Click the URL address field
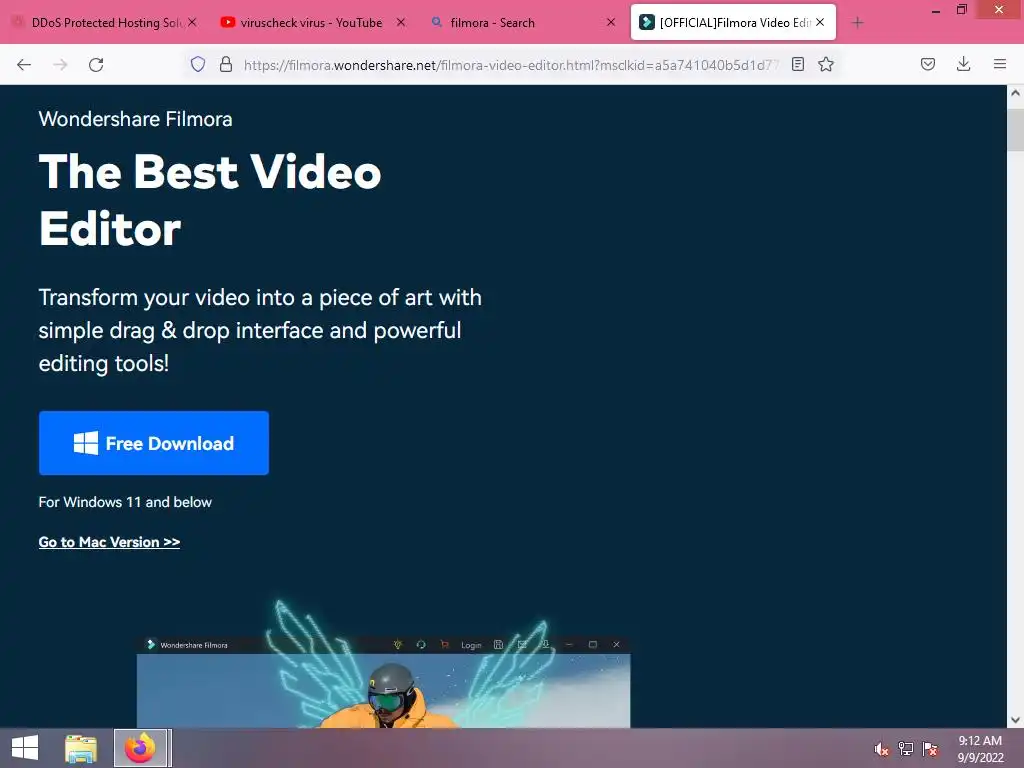 click(511, 65)
